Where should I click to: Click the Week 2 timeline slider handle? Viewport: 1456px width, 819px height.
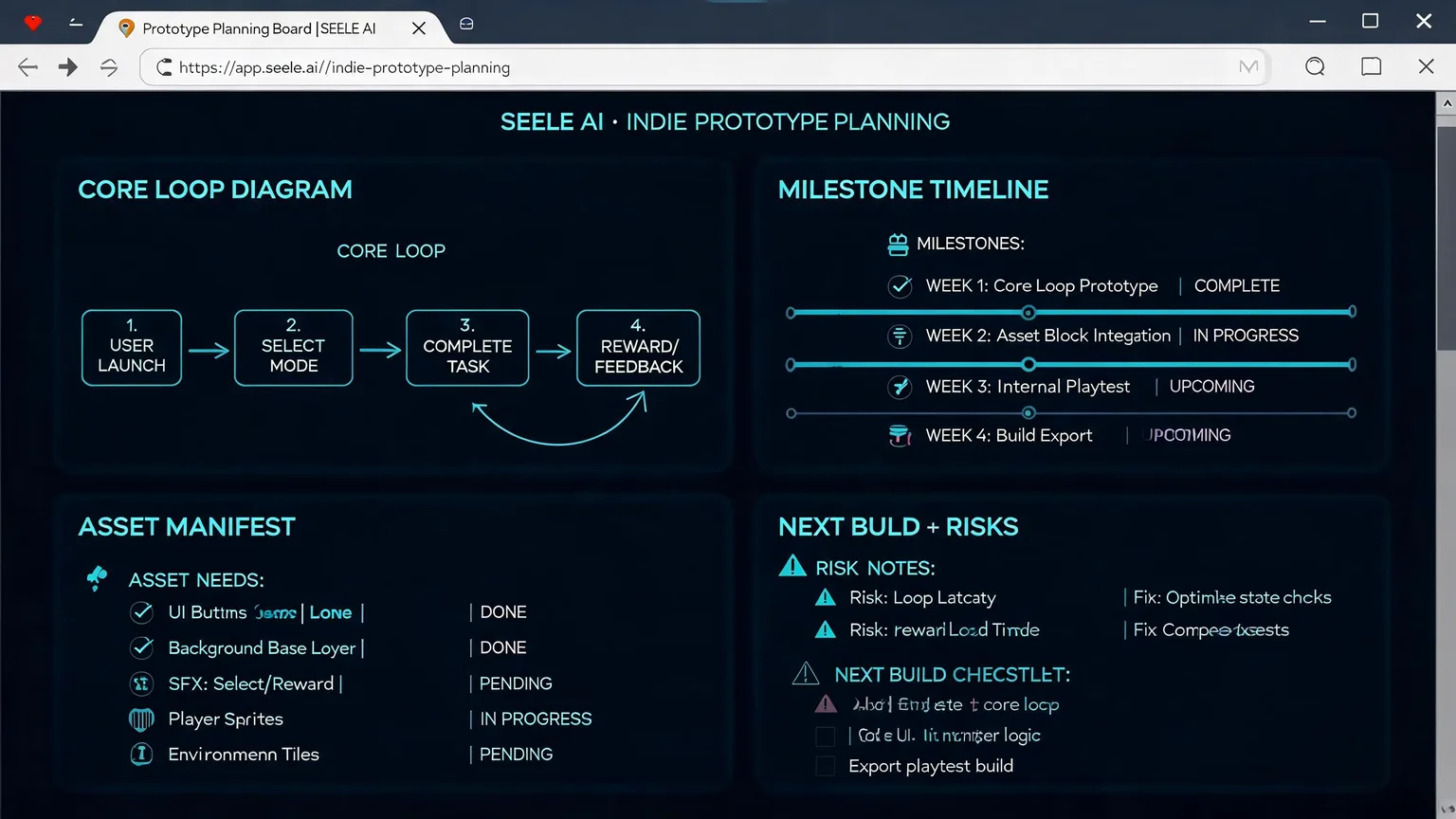1028,364
